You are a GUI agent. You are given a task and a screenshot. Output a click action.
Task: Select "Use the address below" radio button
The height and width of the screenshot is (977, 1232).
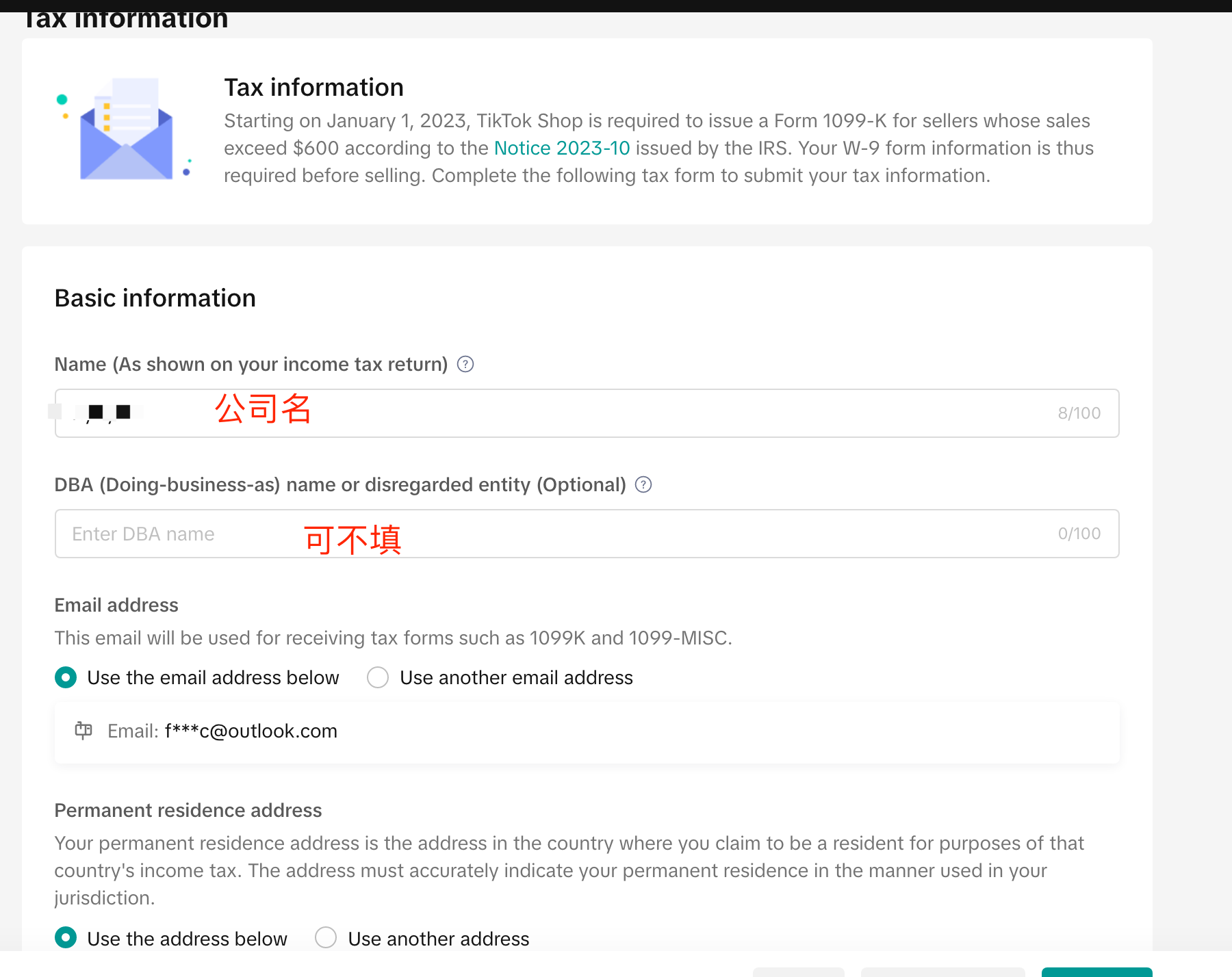point(66,937)
